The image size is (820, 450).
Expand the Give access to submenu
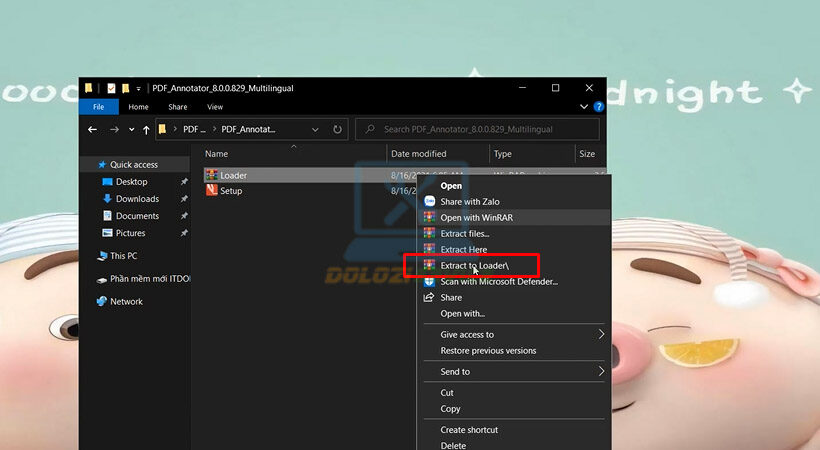[601, 334]
